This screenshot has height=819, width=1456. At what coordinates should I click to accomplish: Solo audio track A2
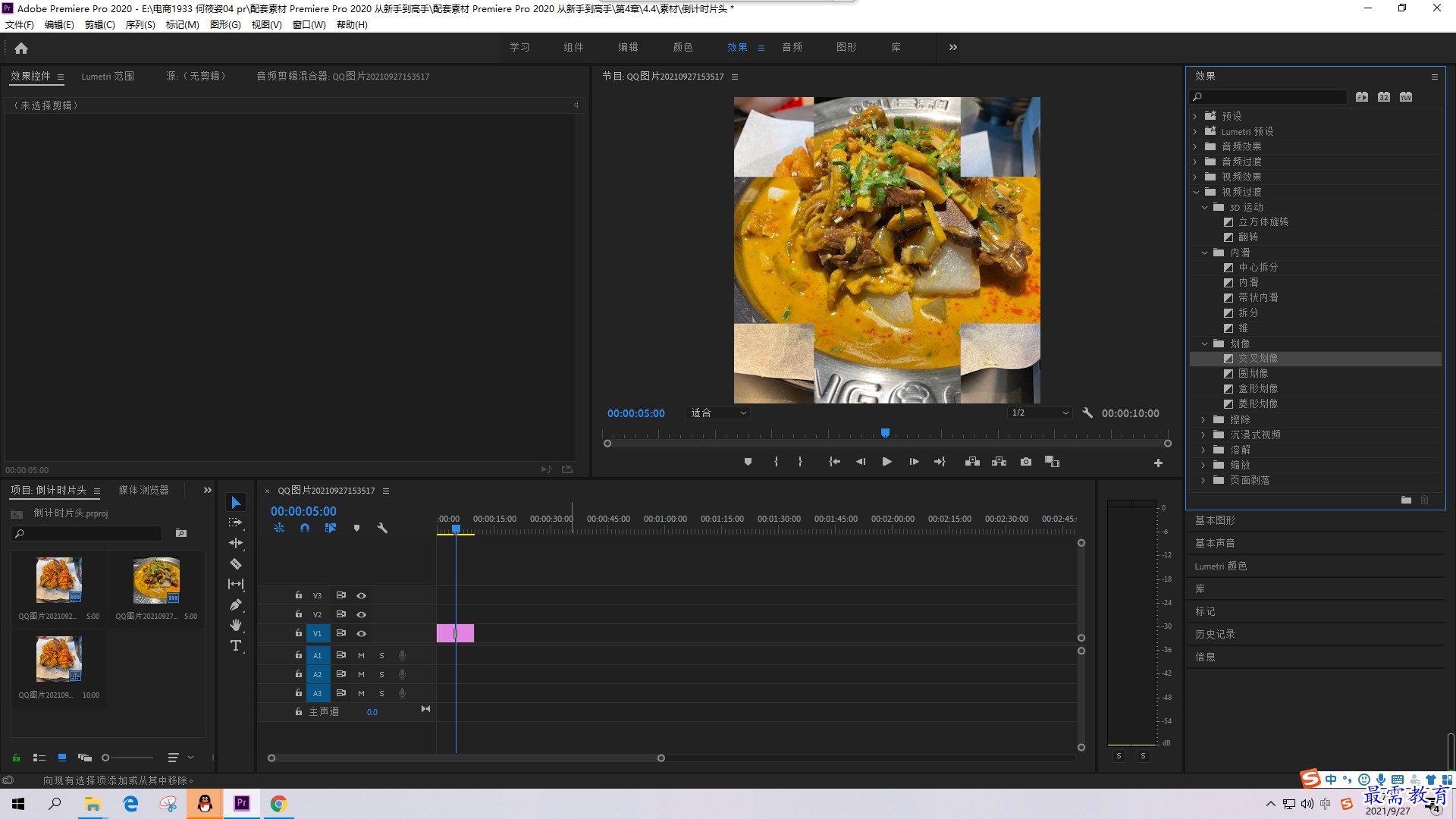tap(381, 674)
